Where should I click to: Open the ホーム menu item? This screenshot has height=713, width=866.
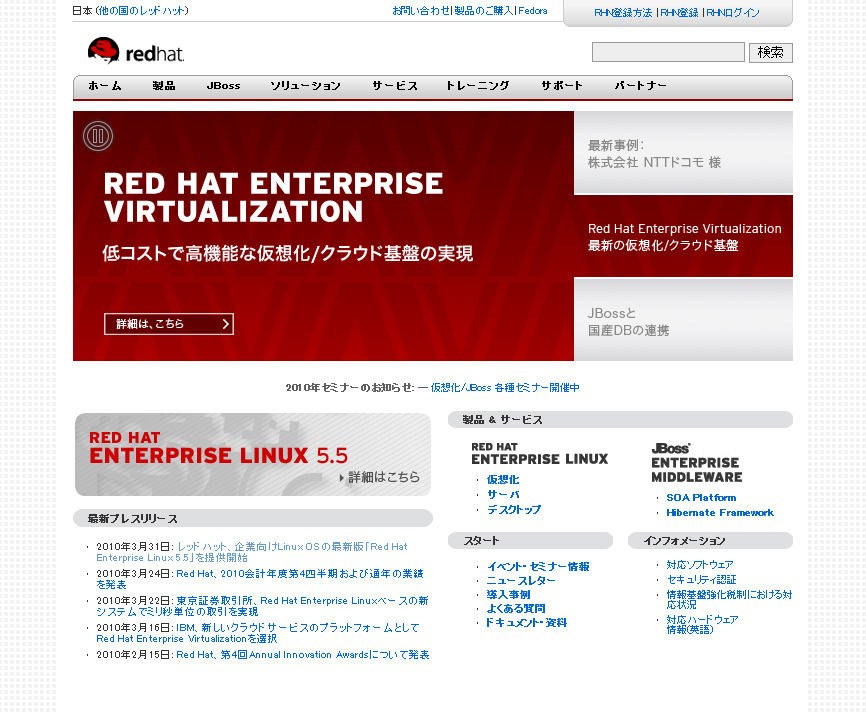[x=104, y=86]
